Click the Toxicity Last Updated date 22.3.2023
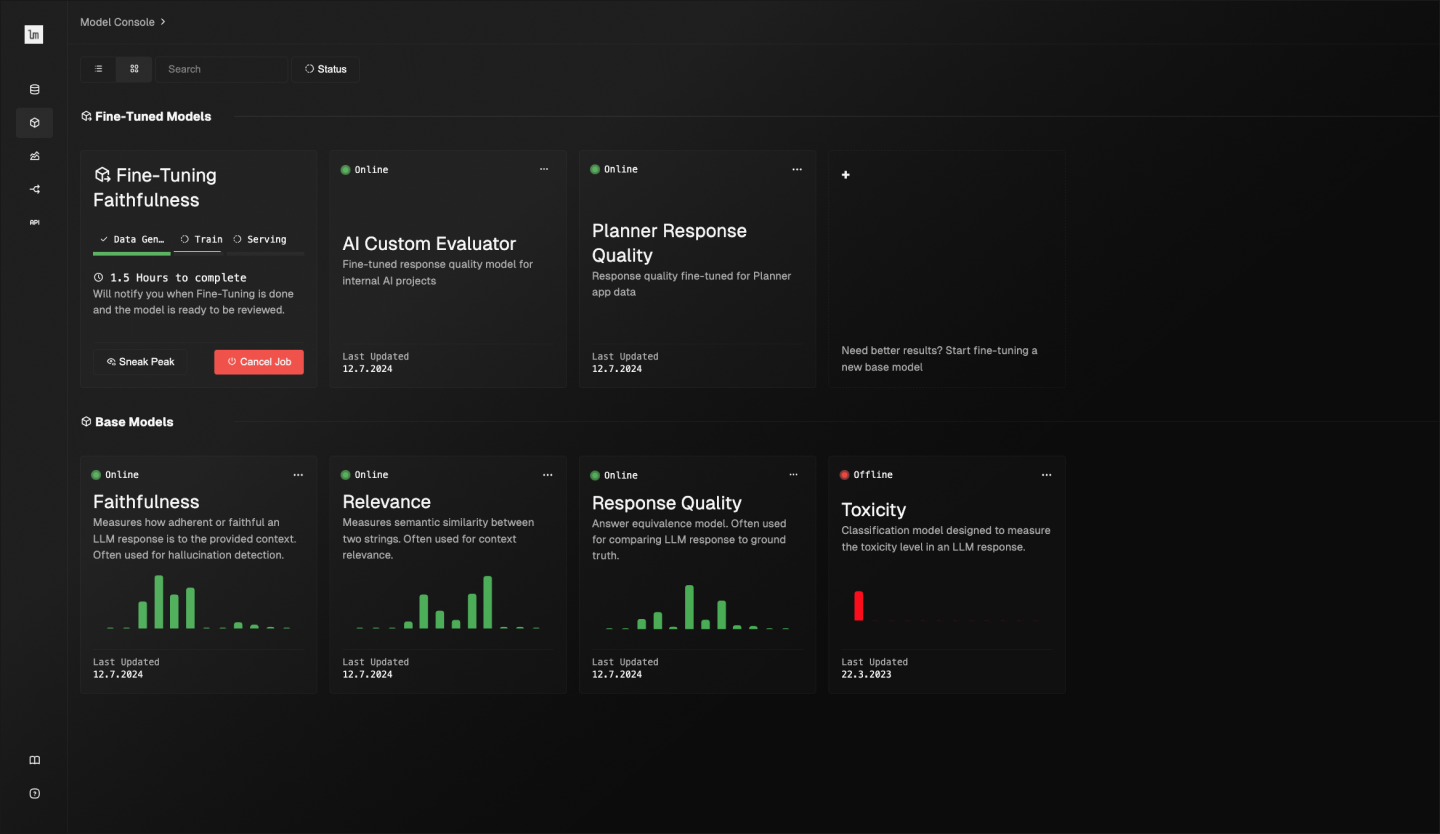The width and height of the screenshot is (1440, 834). coord(866,675)
